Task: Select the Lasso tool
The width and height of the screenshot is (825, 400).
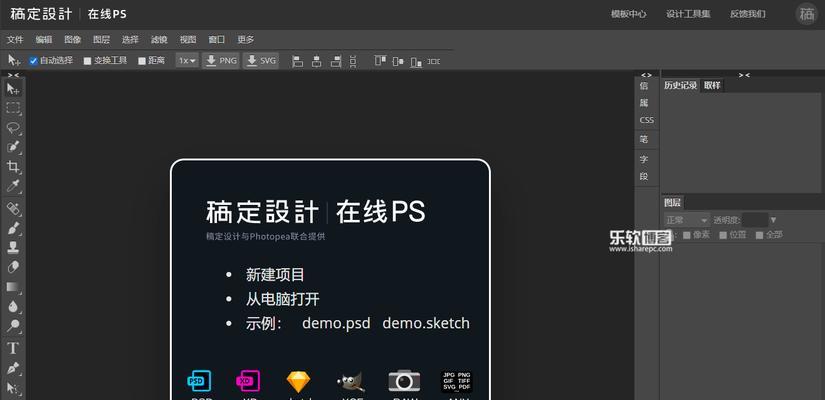Action: pos(13,128)
